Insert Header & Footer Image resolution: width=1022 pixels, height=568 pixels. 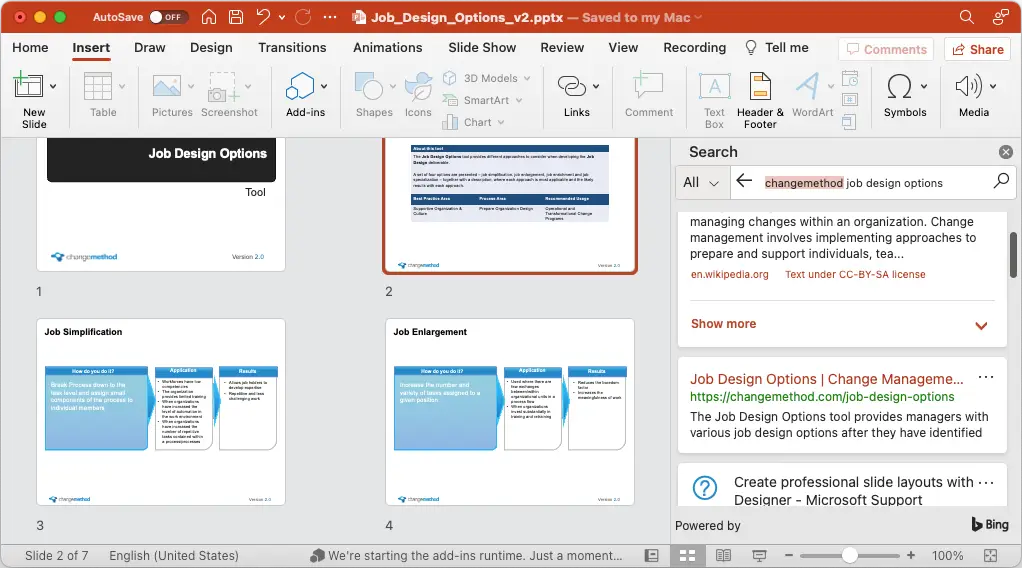[x=760, y=100]
